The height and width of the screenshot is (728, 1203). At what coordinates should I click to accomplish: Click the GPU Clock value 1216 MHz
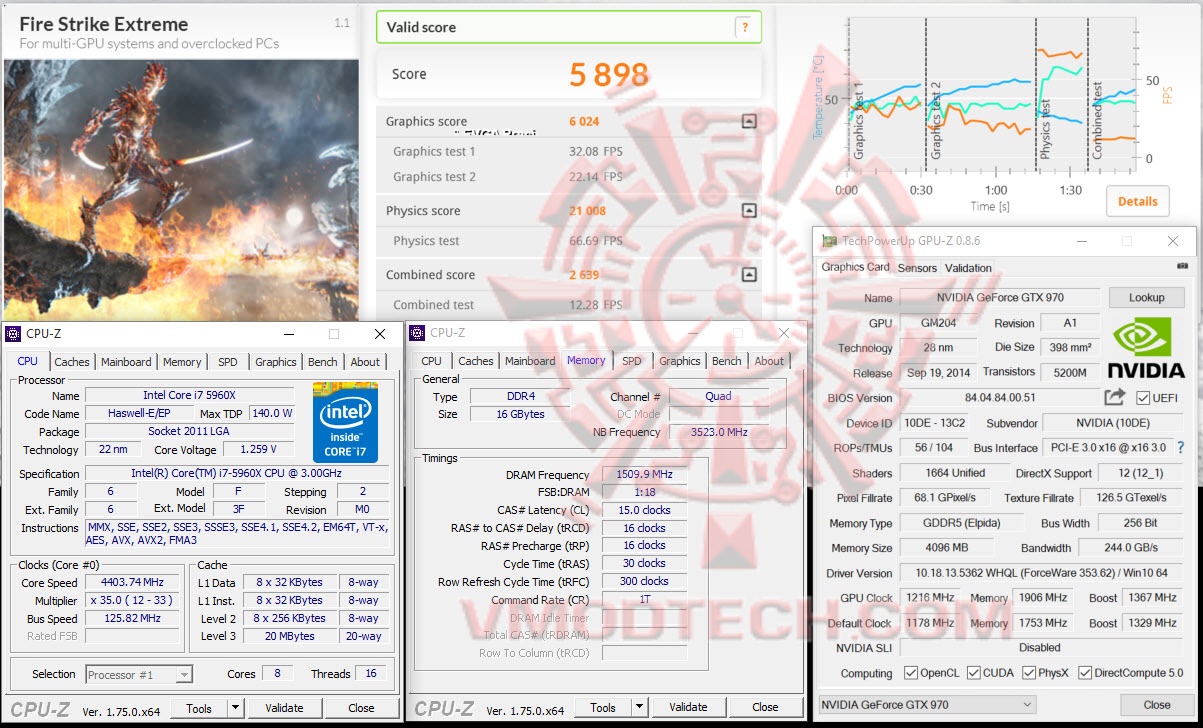tap(928, 598)
